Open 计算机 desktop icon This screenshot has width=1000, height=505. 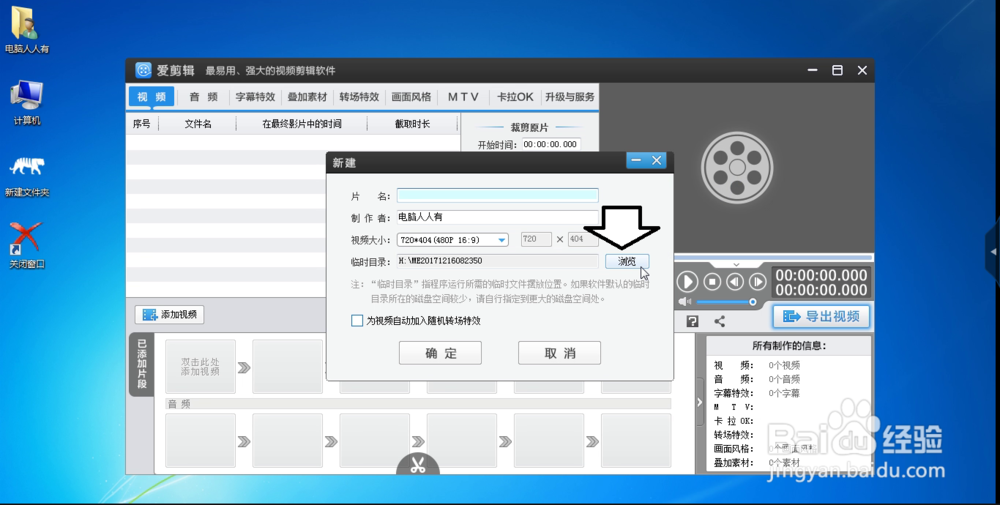[x=26, y=102]
